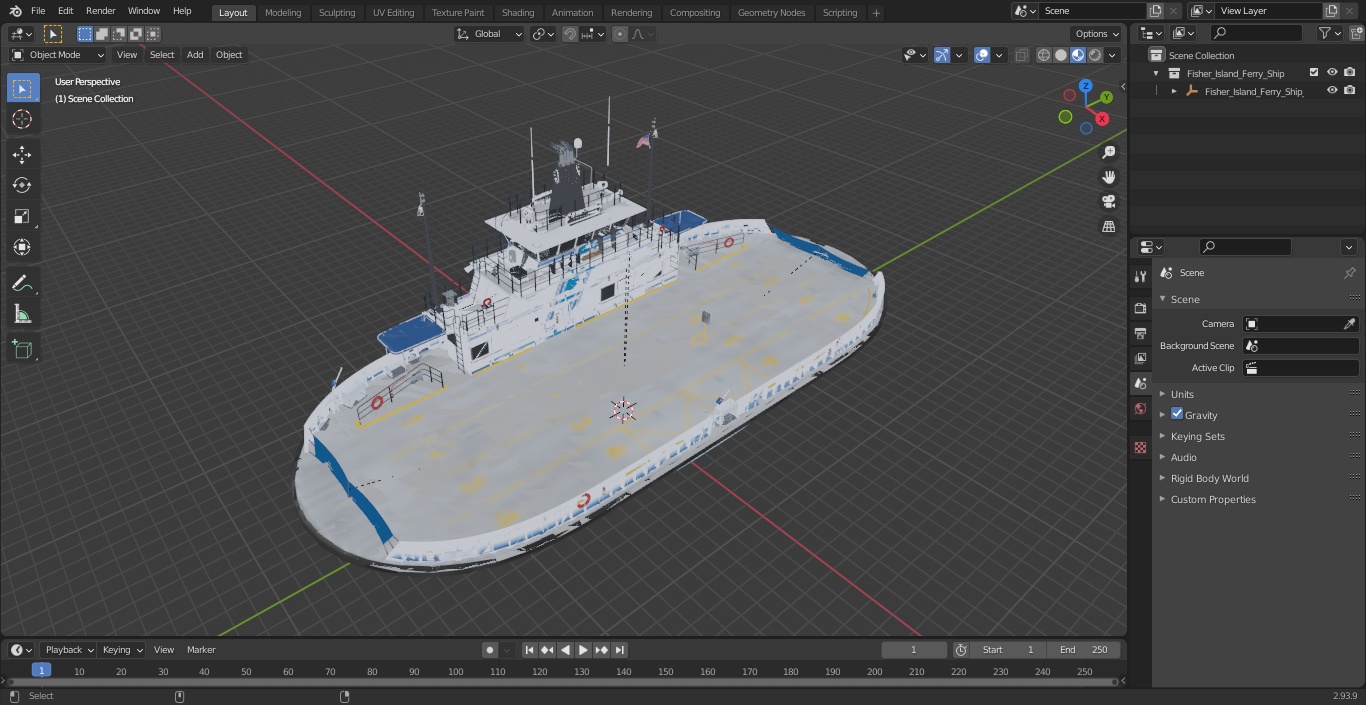1366x705 pixels.
Task: Open the Texture properties tab
Action: coord(1140,447)
